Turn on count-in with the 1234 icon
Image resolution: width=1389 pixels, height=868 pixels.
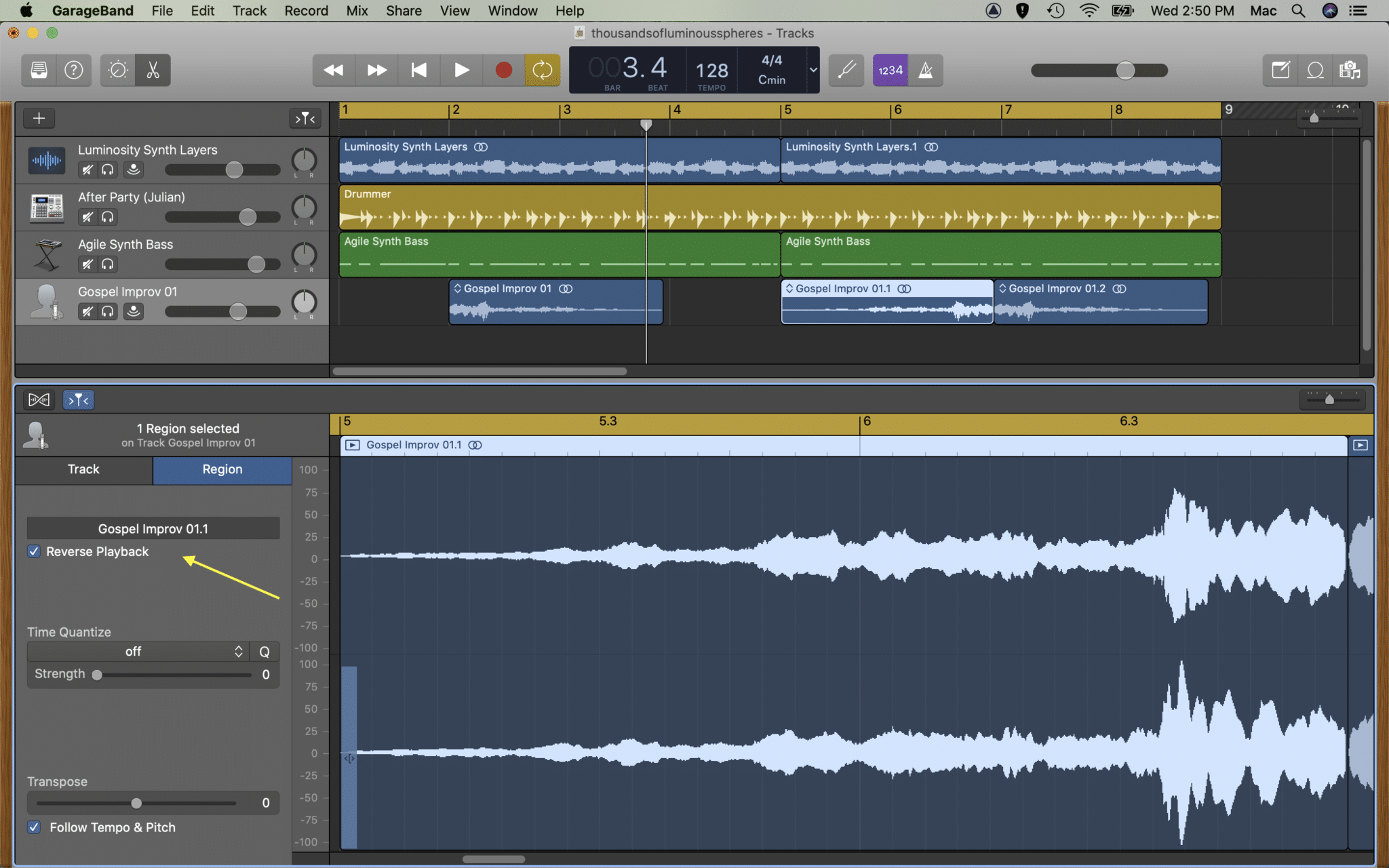click(890, 70)
